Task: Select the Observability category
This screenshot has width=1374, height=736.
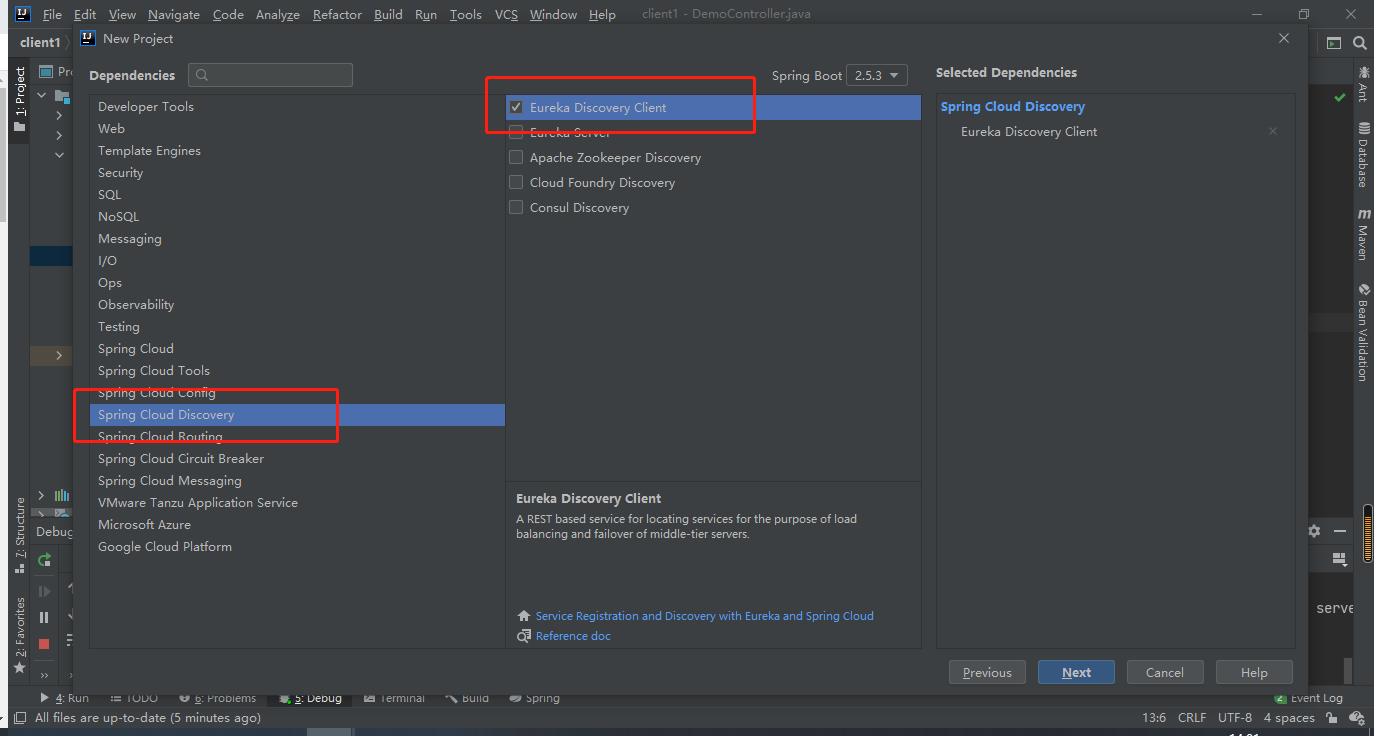Action: click(297, 305)
